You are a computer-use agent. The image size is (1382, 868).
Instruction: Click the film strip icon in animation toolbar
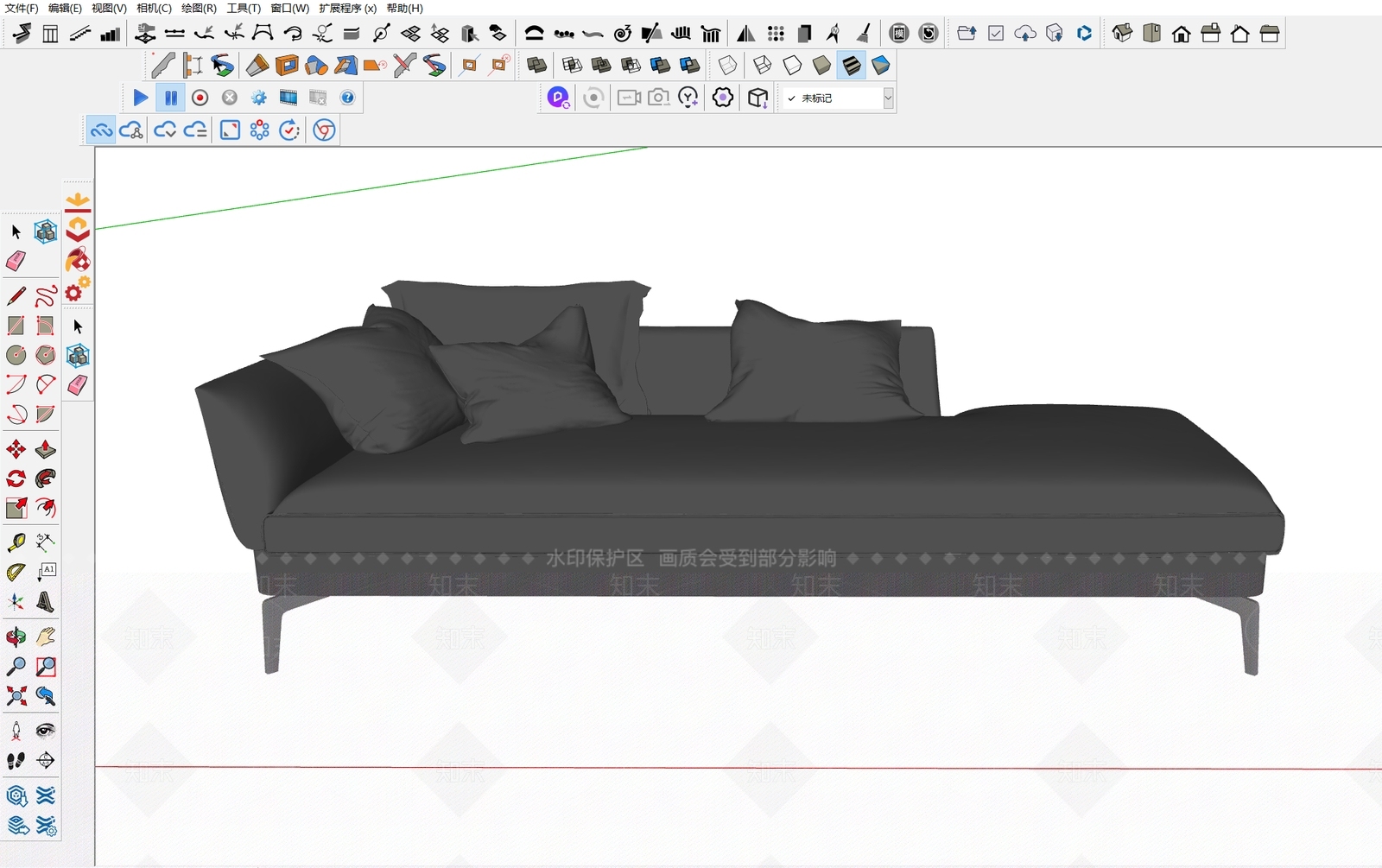coord(288,98)
